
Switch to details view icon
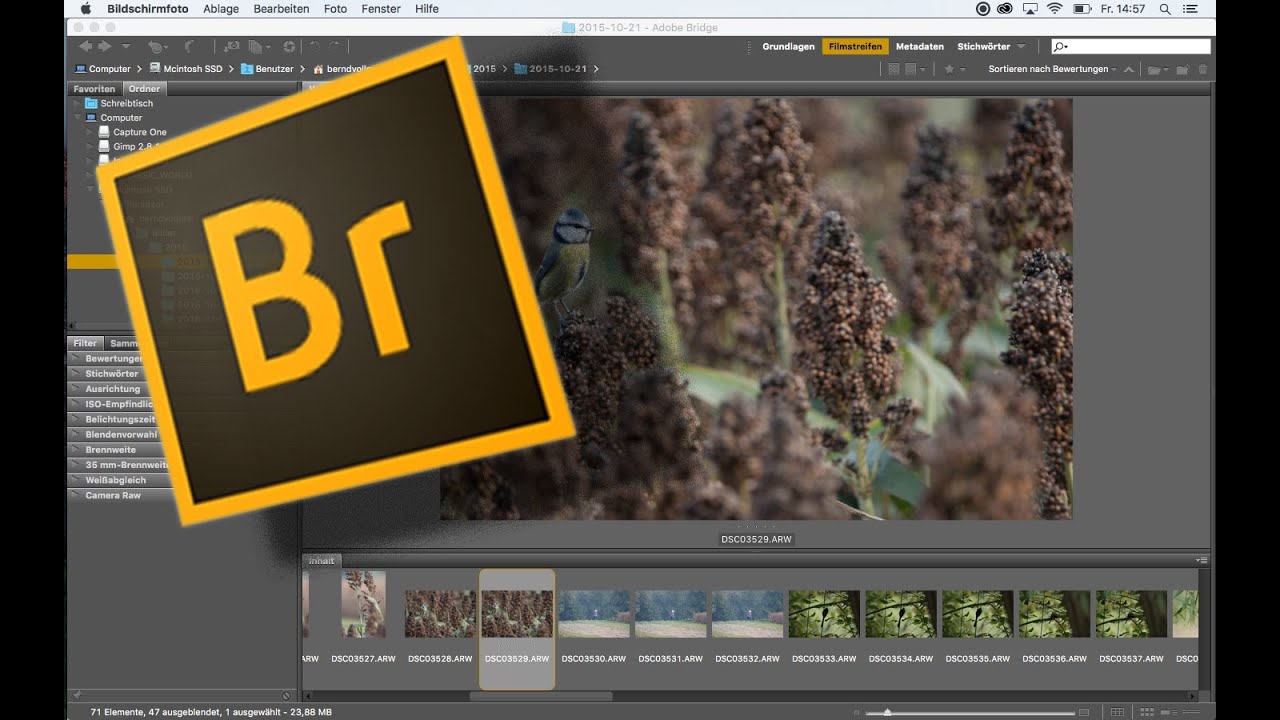coord(1167,712)
